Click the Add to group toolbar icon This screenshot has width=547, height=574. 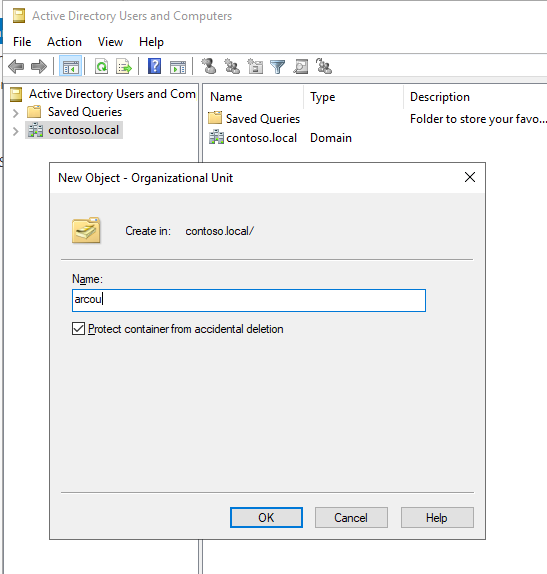pyautogui.click(x=324, y=67)
